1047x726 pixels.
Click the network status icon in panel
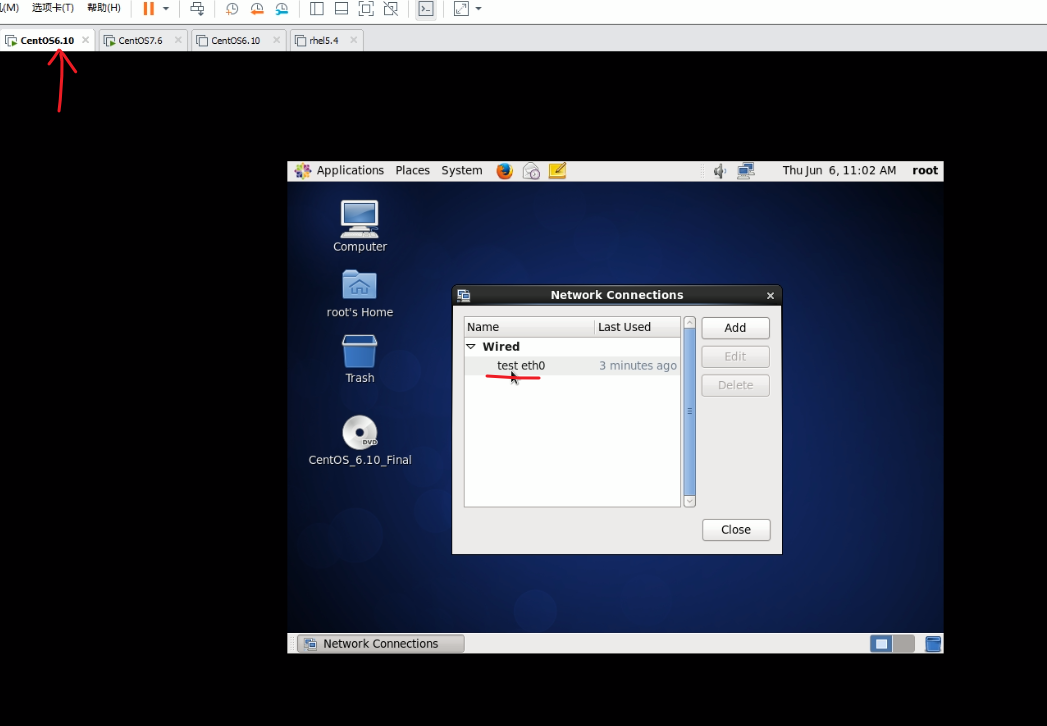point(746,171)
